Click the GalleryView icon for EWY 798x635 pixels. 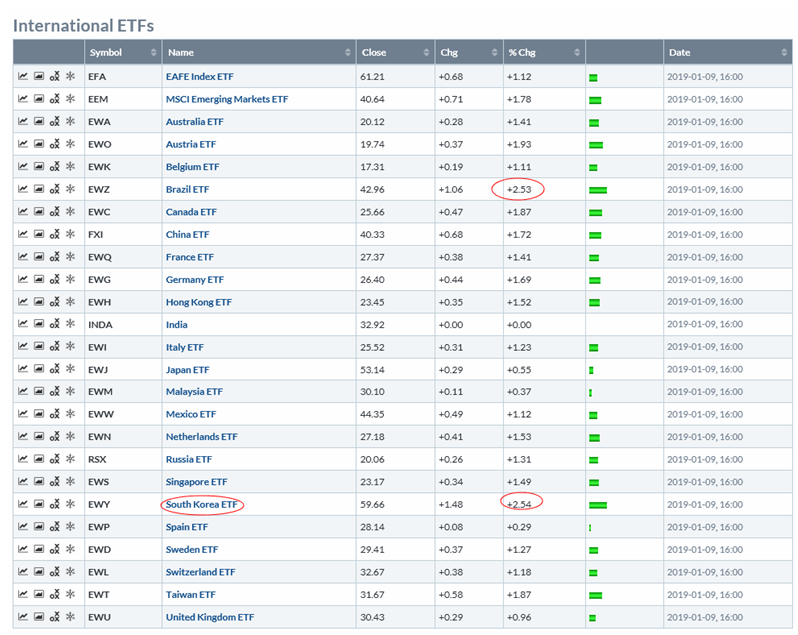click(39, 504)
